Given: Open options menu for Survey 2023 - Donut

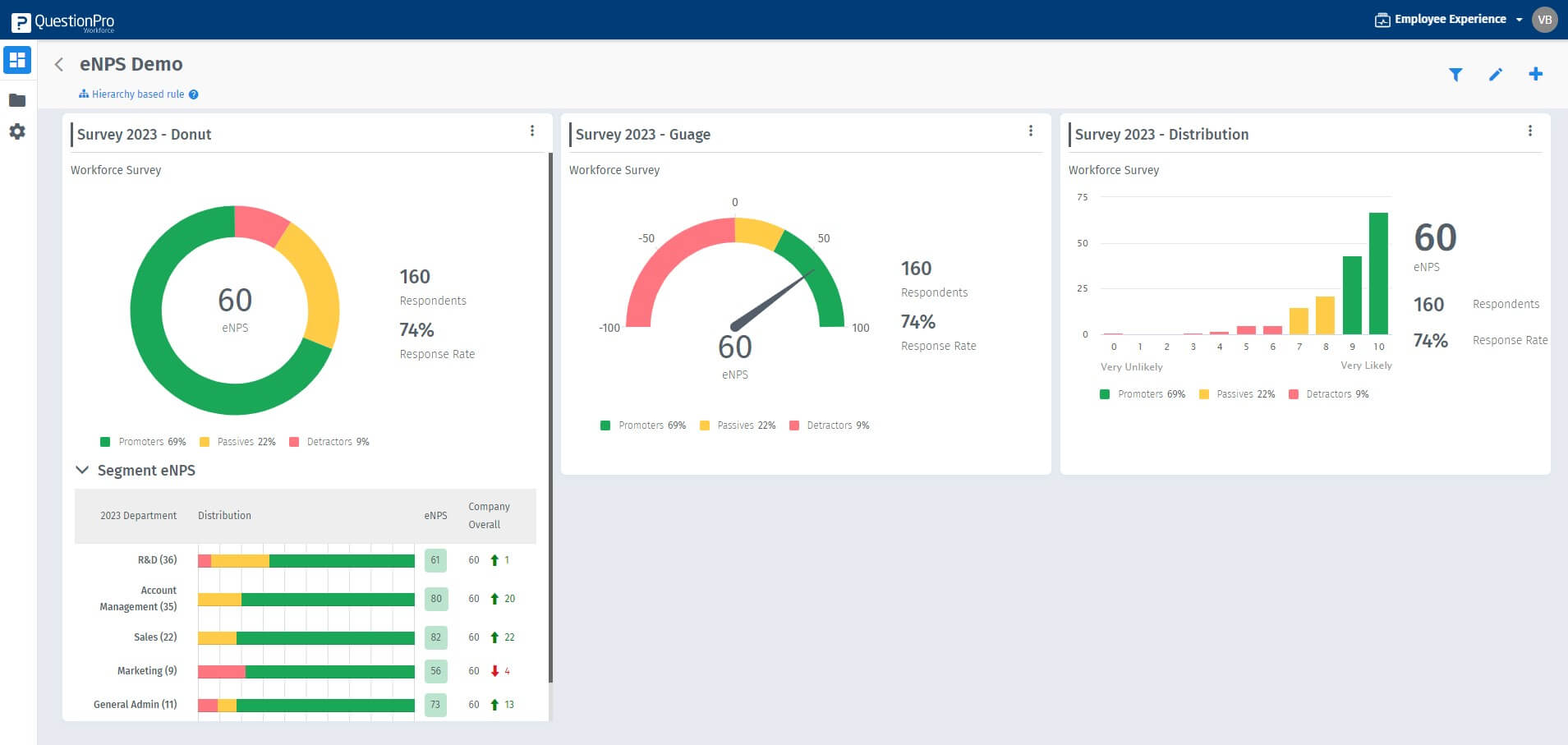Looking at the screenshot, I should pos(532,130).
